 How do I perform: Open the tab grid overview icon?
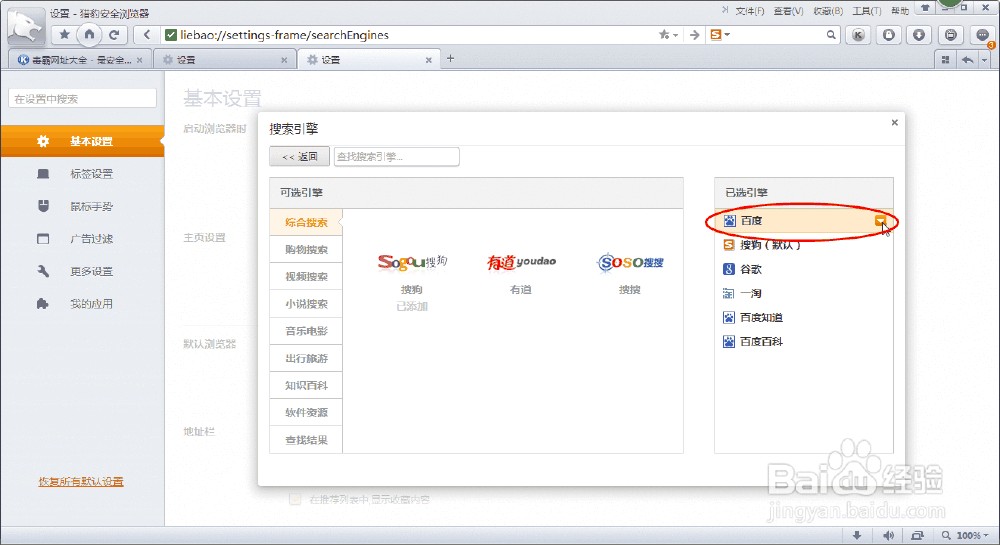click(x=946, y=59)
